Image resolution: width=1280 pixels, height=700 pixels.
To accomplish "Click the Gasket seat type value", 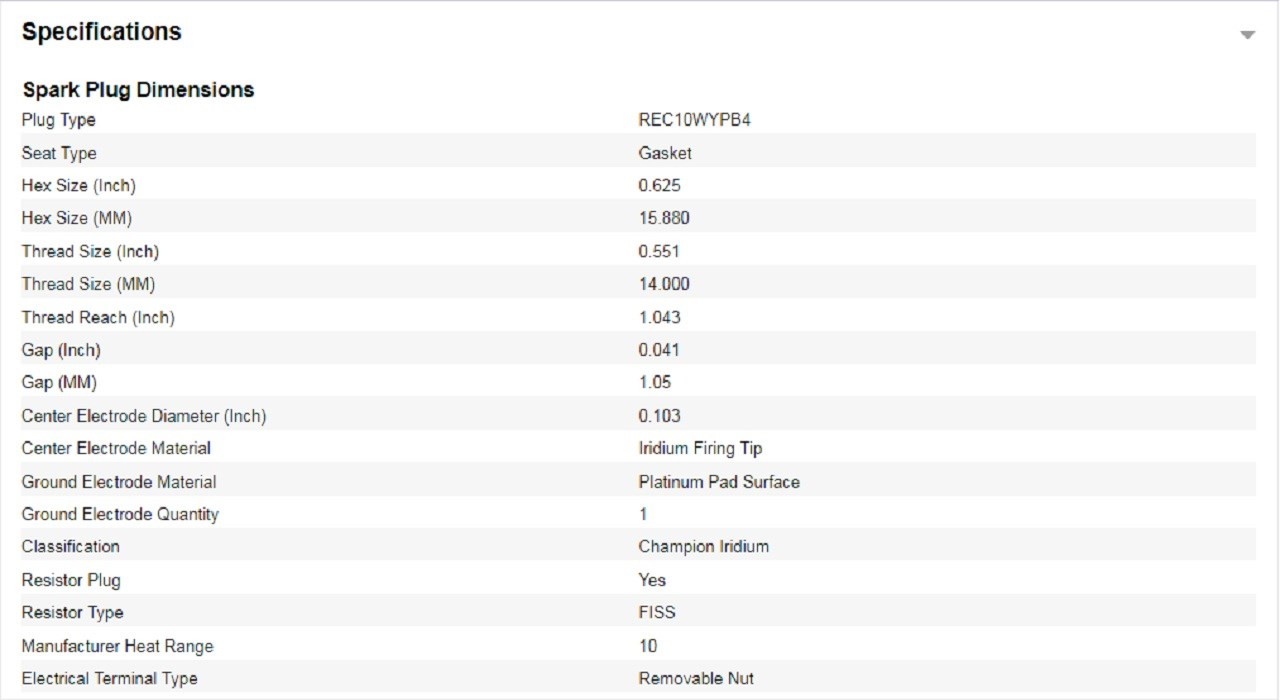I will [x=665, y=153].
